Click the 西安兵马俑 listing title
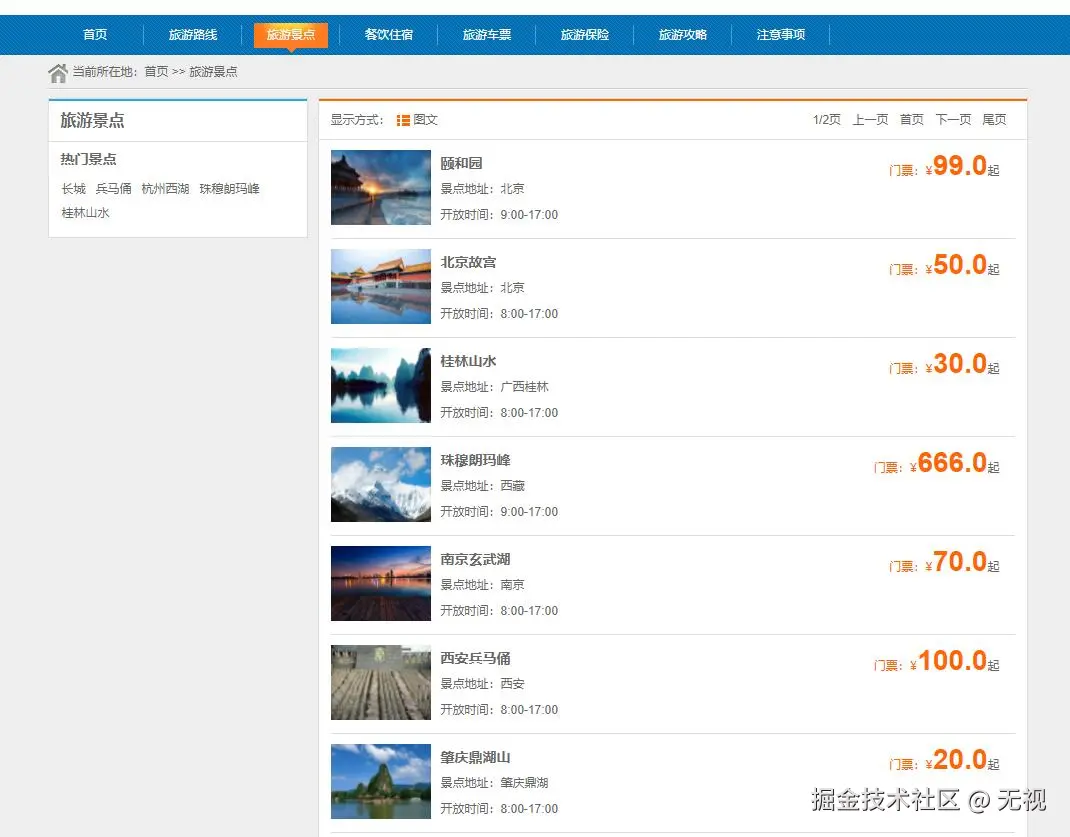 (476, 658)
